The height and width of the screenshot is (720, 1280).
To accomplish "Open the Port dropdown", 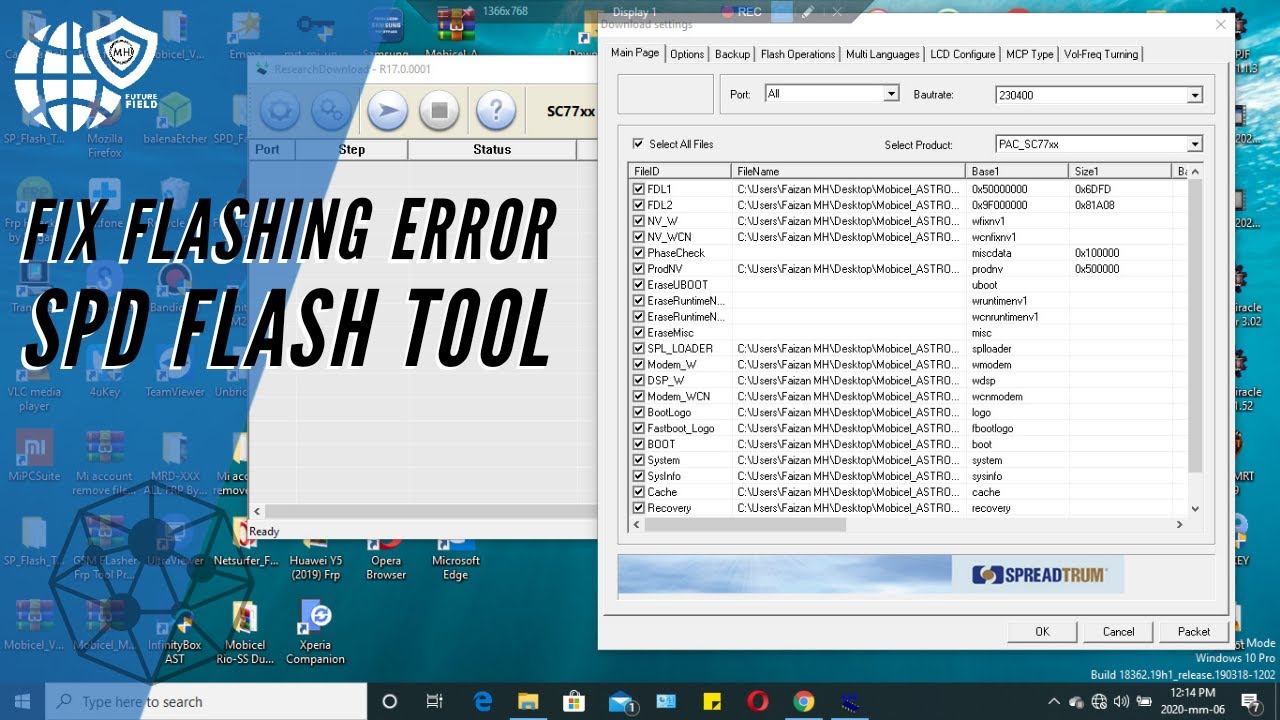I will pos(891,94).
